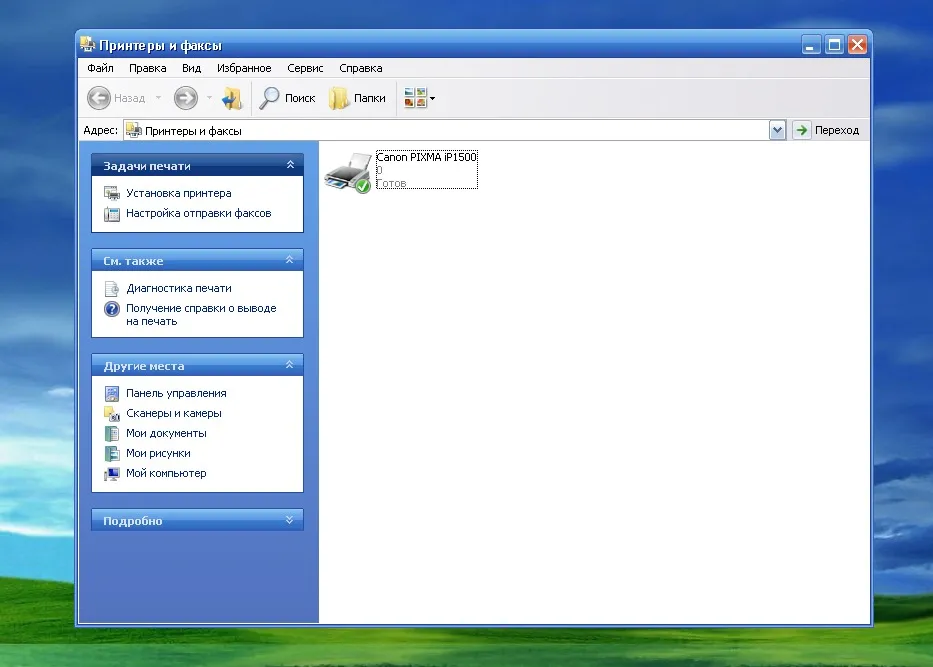This screenshot has height=667, width=933.
Task: Open the Файл menu
Action: [x=100, y=68]
